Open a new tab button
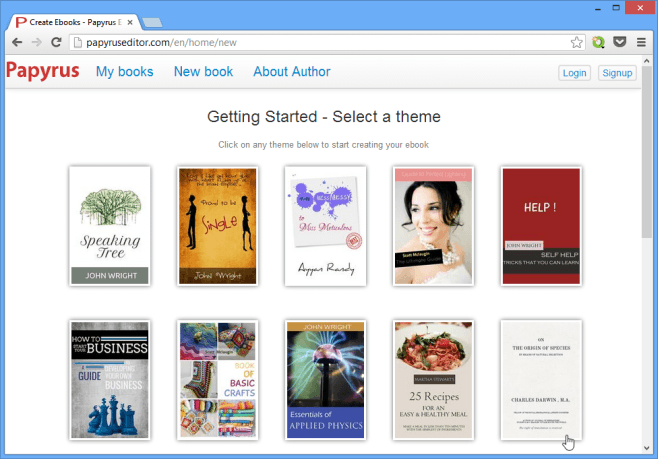658x459 pixels. point(152,23)
